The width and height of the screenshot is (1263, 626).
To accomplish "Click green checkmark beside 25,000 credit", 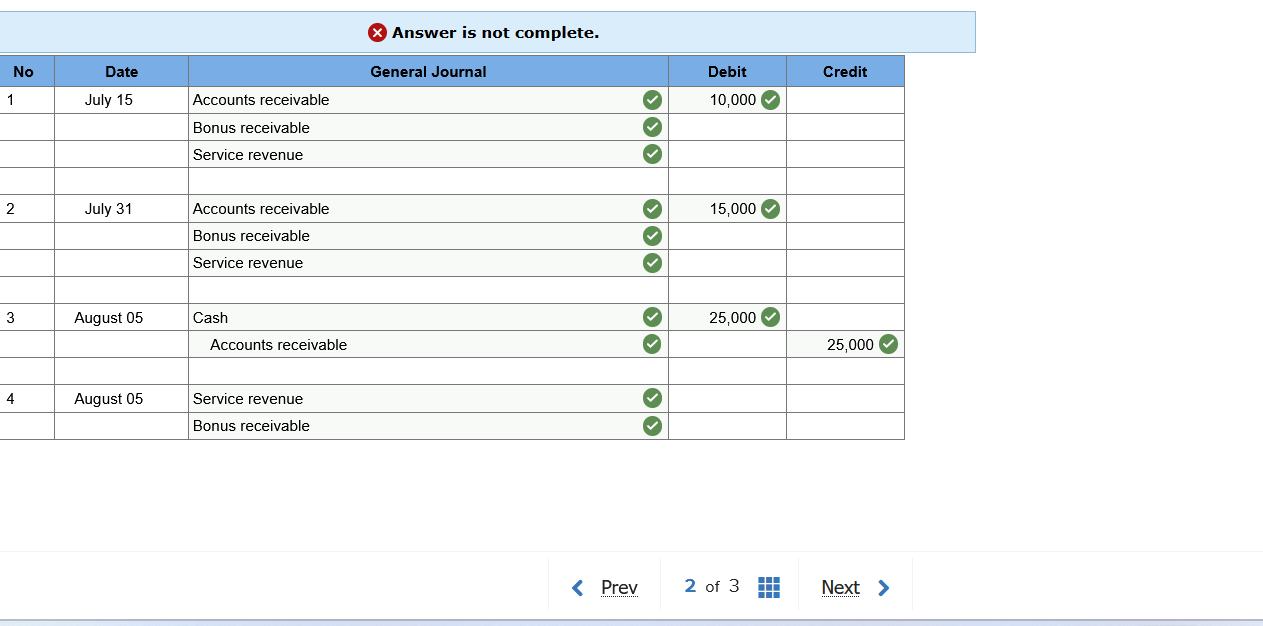I will (888, 344).
